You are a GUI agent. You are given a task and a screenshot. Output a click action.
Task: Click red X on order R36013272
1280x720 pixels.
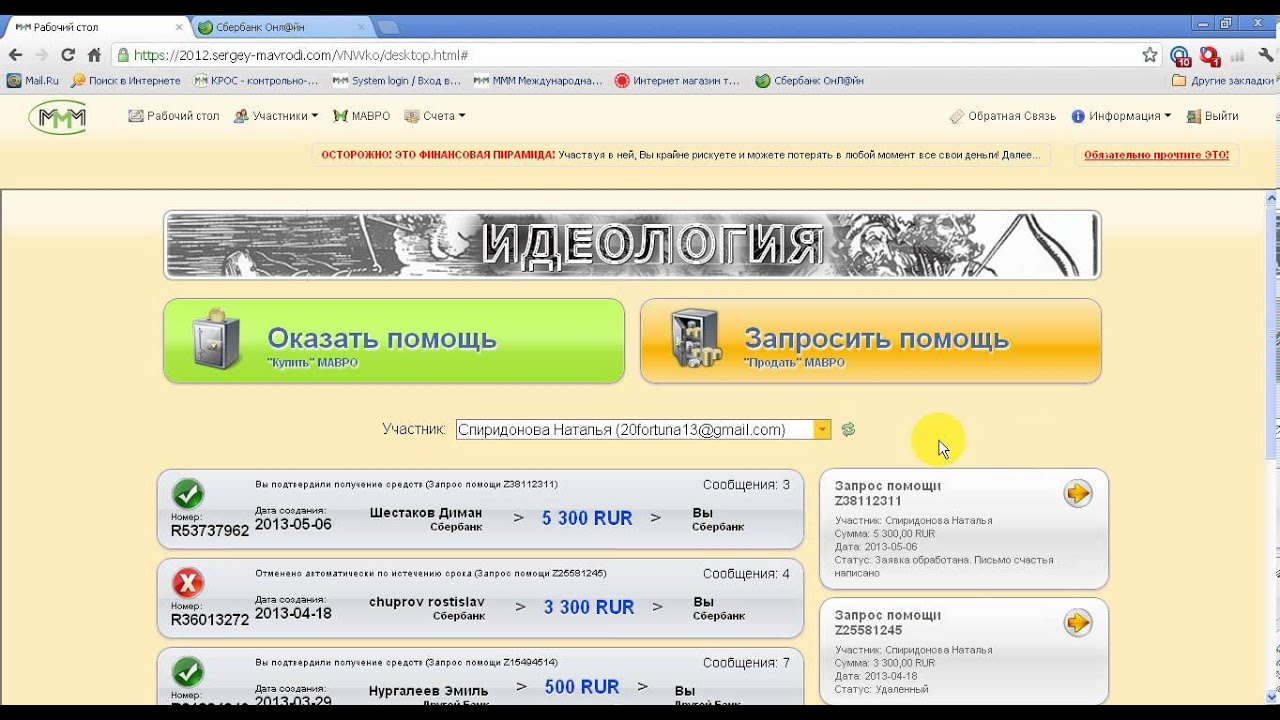(x=188, y=582)
